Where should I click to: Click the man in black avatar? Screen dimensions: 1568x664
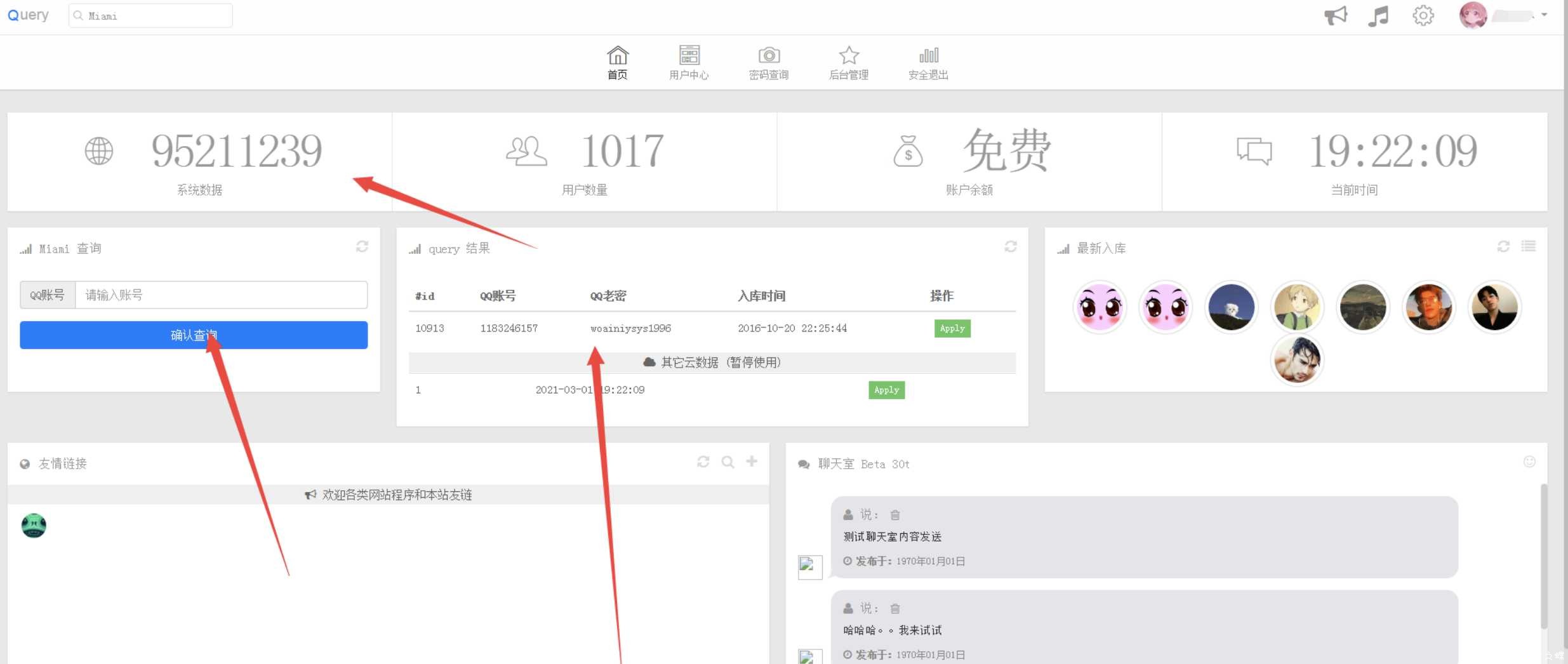pos(1494,308)
